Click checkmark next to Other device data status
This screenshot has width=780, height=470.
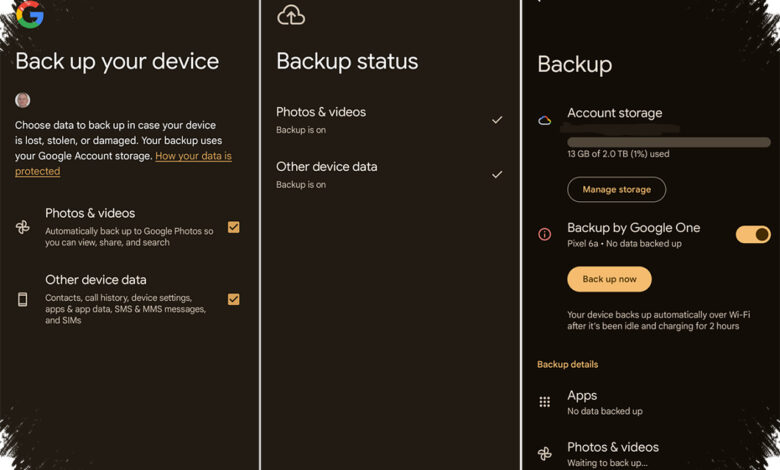click(x=497, y=175)
